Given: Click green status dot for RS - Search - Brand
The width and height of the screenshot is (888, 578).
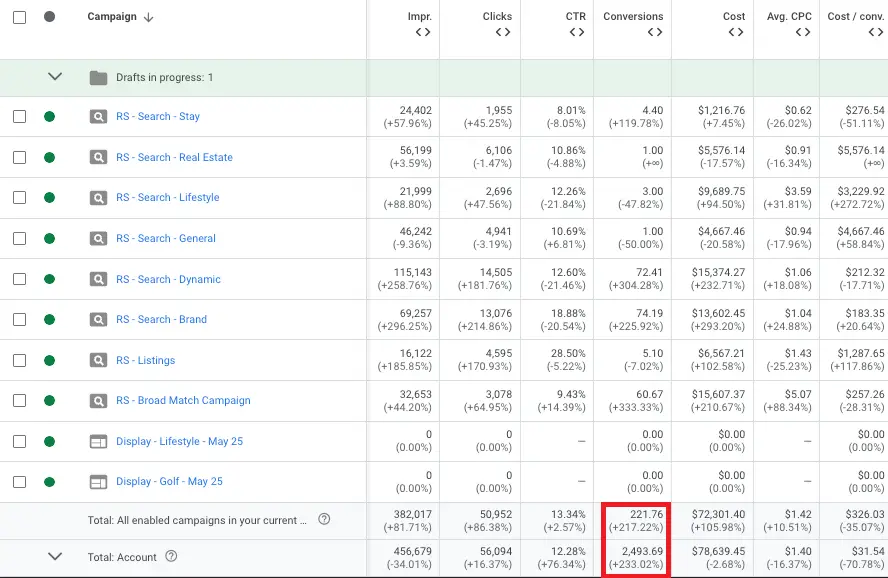Looking at the screenshot, I should click(x=49, y=319).
